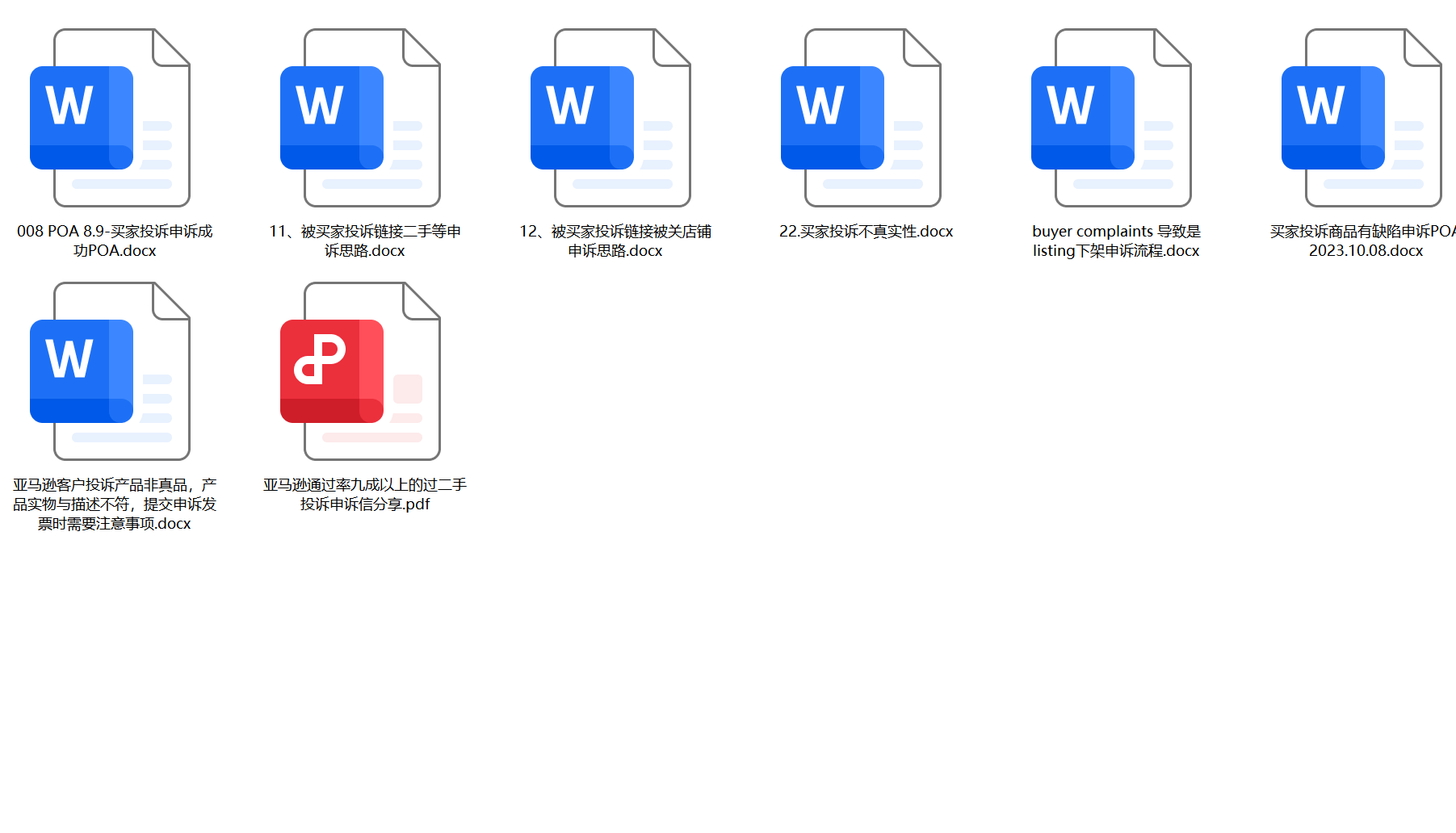Open the red PDF file icon

click(x=365, y=371)
